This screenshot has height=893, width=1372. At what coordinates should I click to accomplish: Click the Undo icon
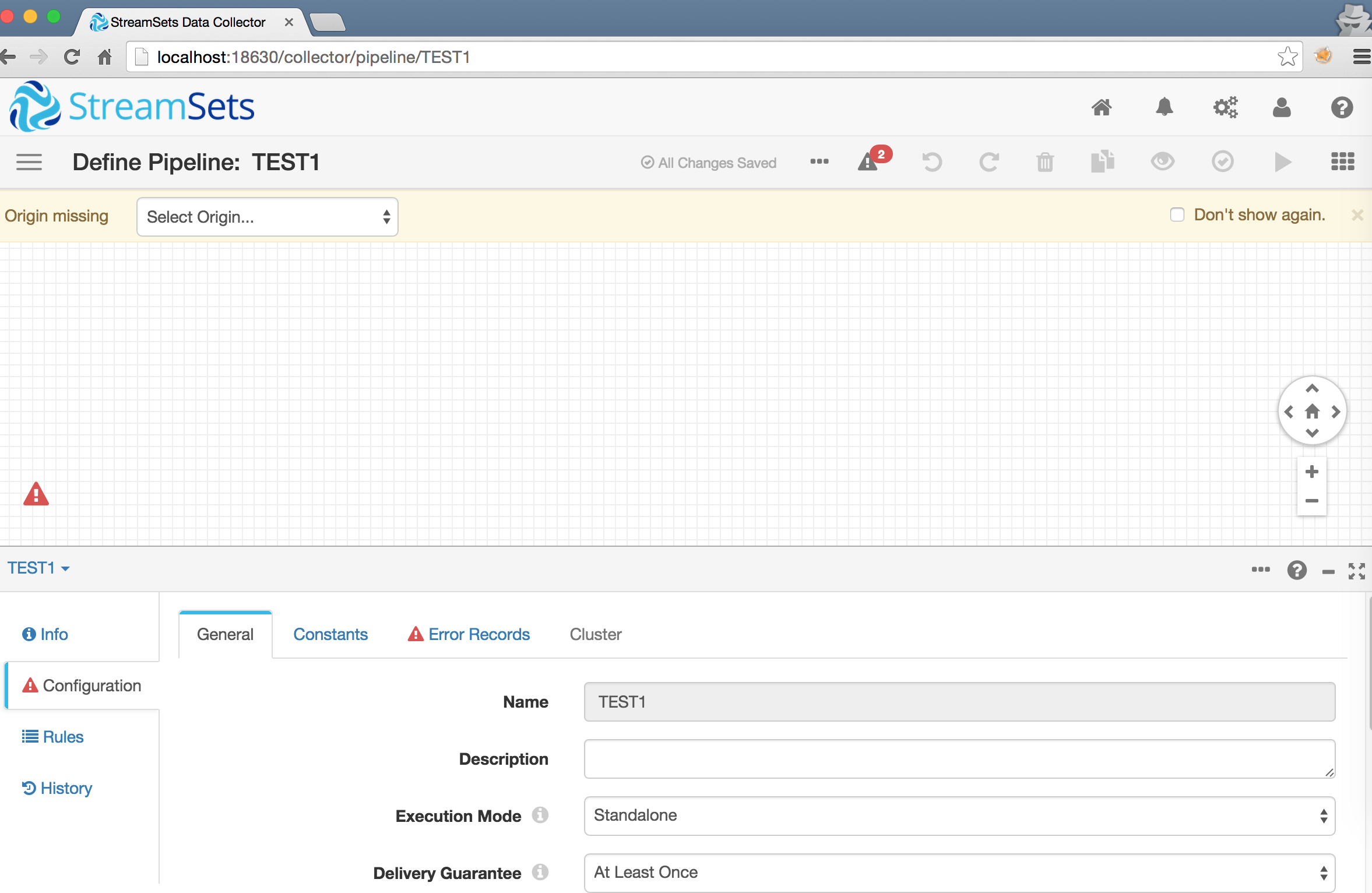932,162
